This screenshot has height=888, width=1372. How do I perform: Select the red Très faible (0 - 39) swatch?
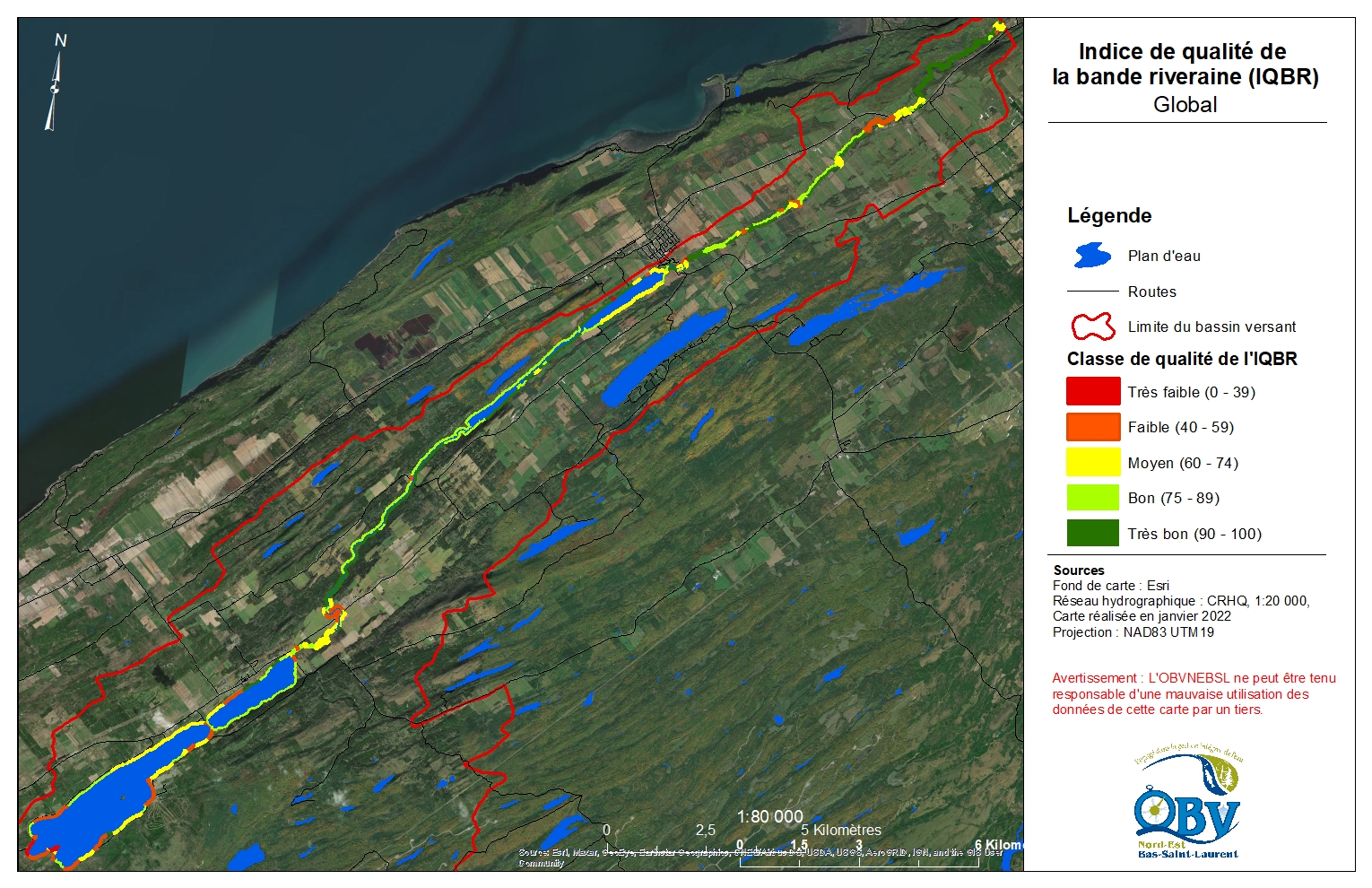(1092, 392)
